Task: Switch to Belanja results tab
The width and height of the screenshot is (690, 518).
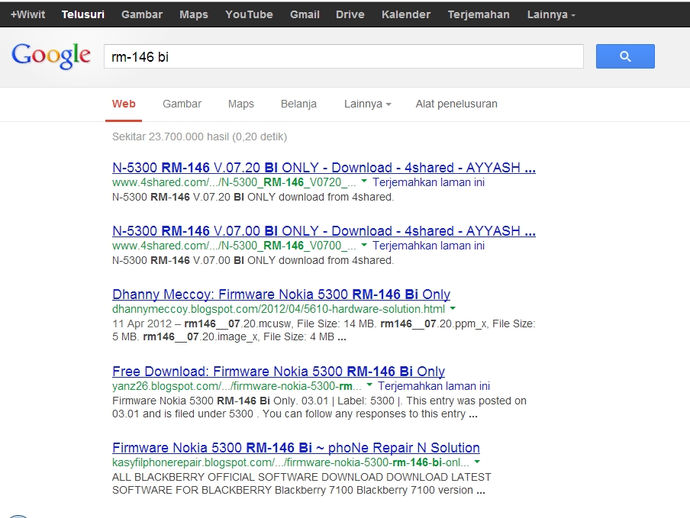Action: [298, 104]
